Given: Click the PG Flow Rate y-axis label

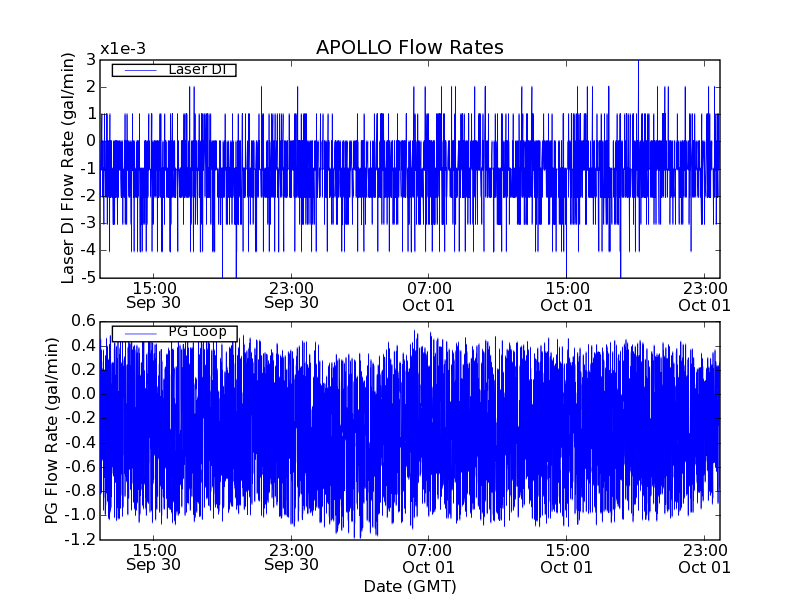Looking at the screenshot, I should (x=53, y=430).
